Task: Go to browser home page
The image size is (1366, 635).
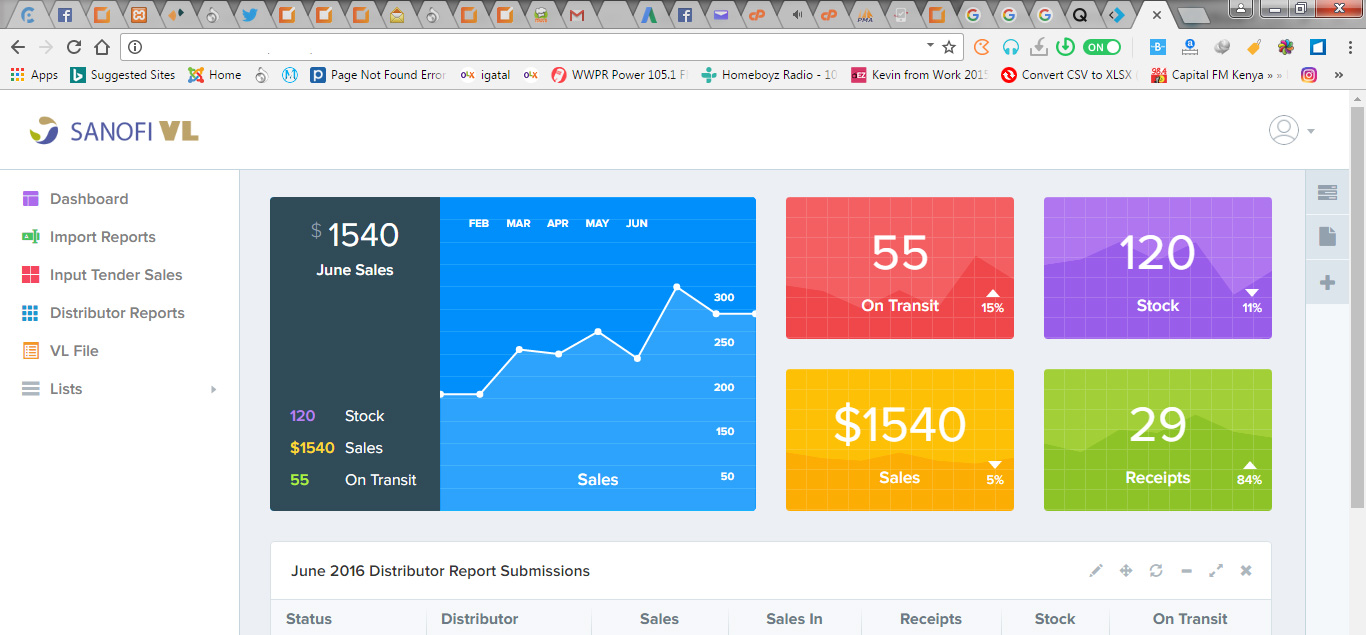Action: tap(102, 47)
